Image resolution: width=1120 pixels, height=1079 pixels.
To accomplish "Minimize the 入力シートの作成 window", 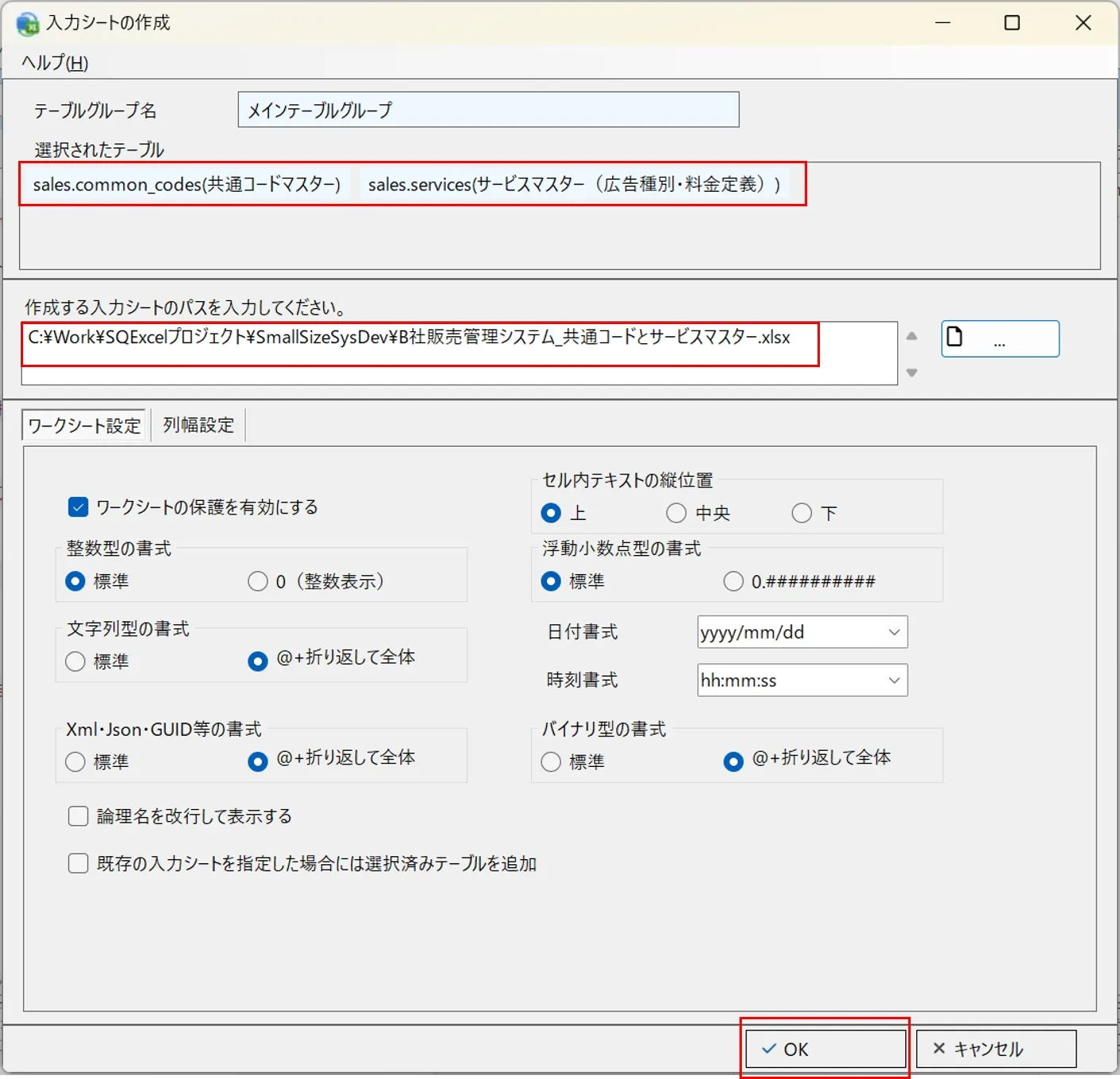I will coord(943,23).
